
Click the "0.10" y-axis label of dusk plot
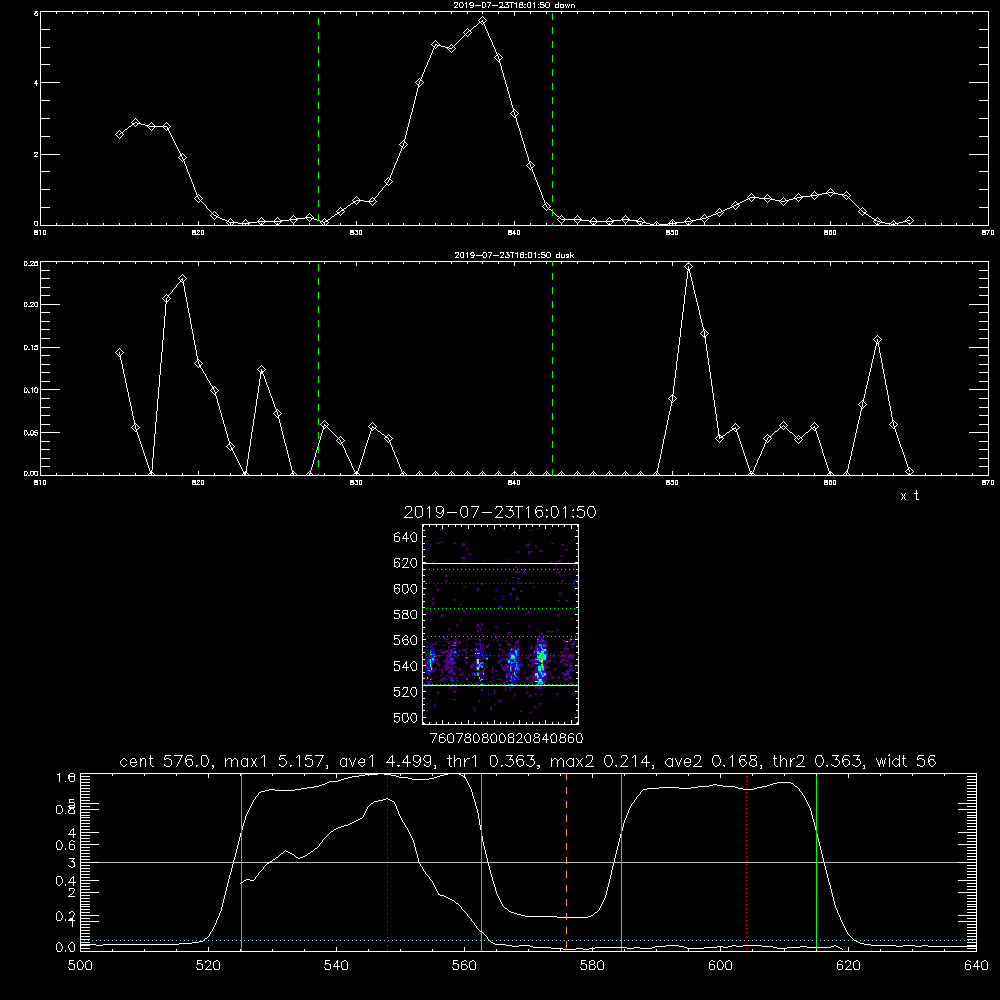tap(31, 390)
